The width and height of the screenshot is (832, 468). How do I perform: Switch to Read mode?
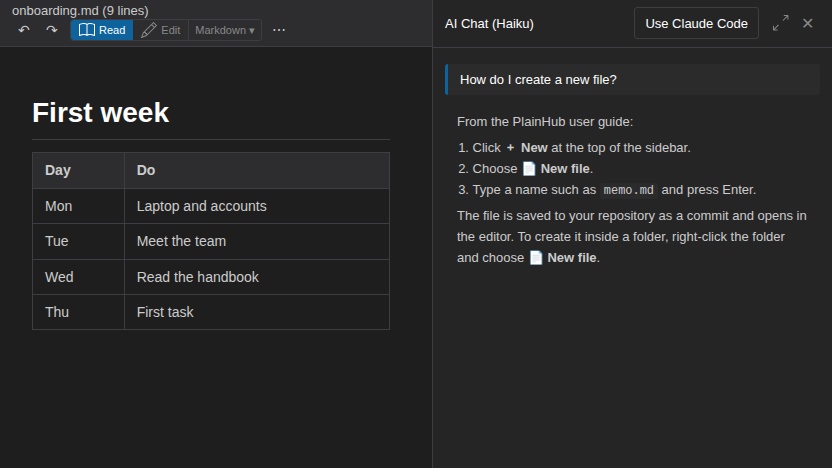point(102,30)
